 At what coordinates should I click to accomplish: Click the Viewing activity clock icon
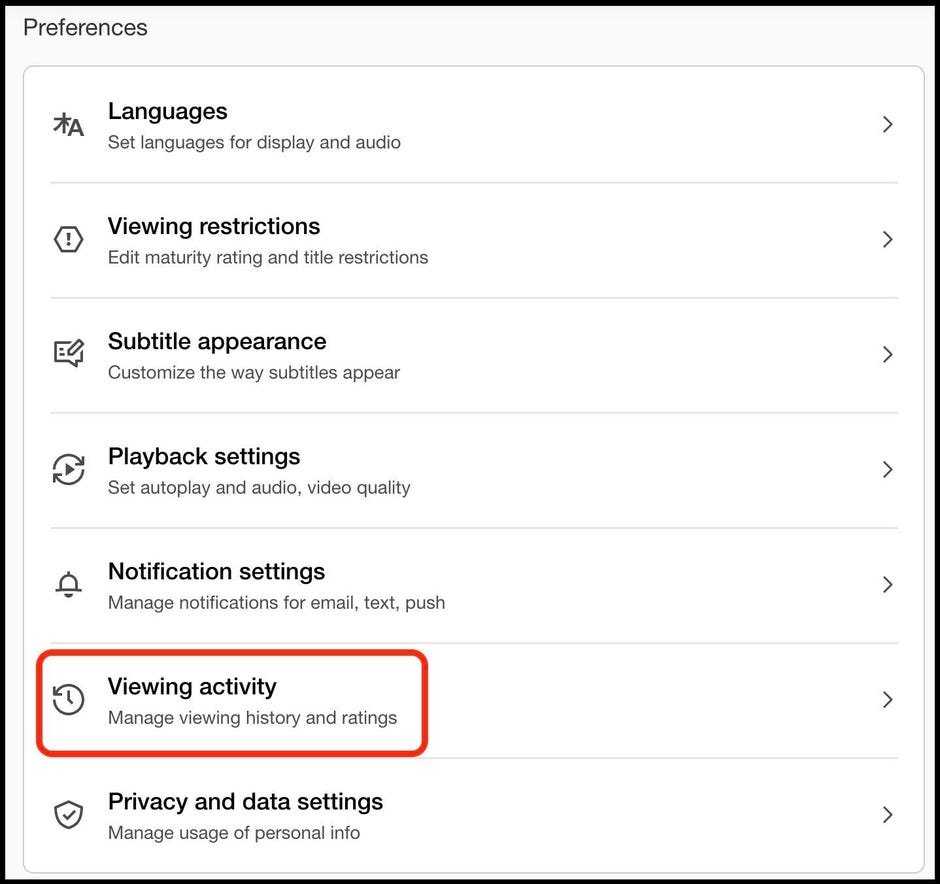[x=68, y=699]
